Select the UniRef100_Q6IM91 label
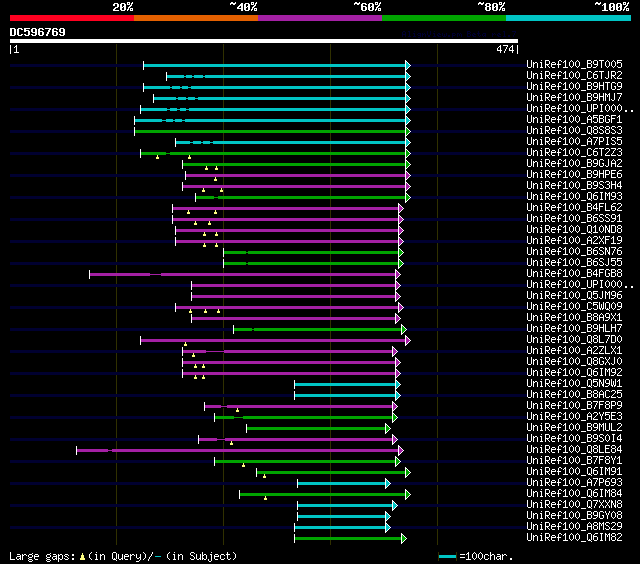 574,472
